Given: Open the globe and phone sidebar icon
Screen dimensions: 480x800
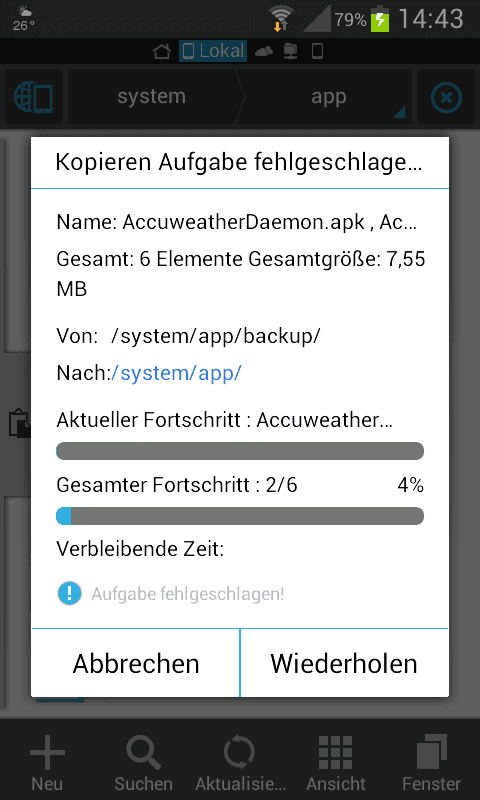Looking at the screenshot, I should pyautogui.click(x=34, y=97).
